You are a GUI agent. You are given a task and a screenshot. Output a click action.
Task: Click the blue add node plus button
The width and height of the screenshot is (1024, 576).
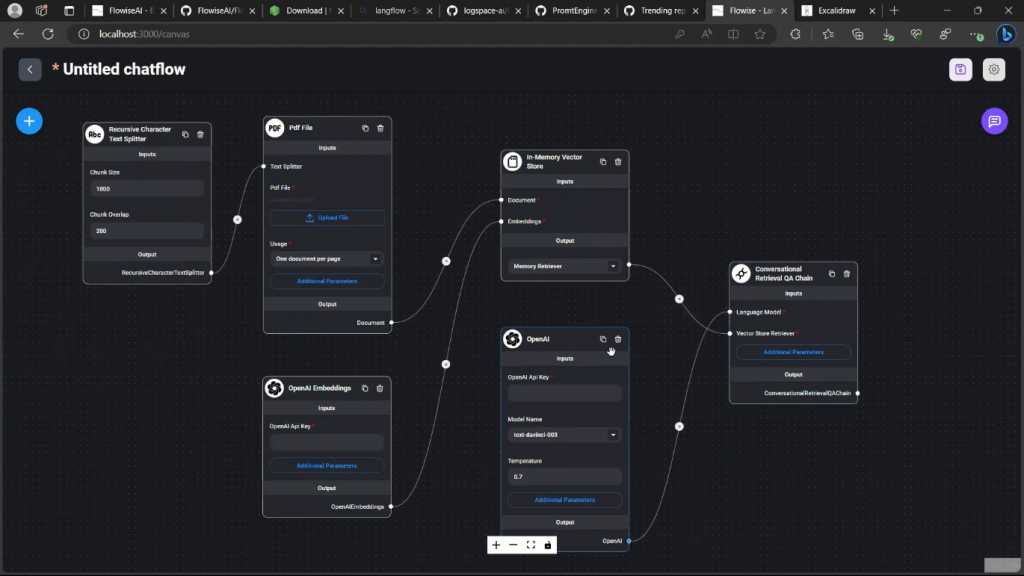(x=29, y=121)
